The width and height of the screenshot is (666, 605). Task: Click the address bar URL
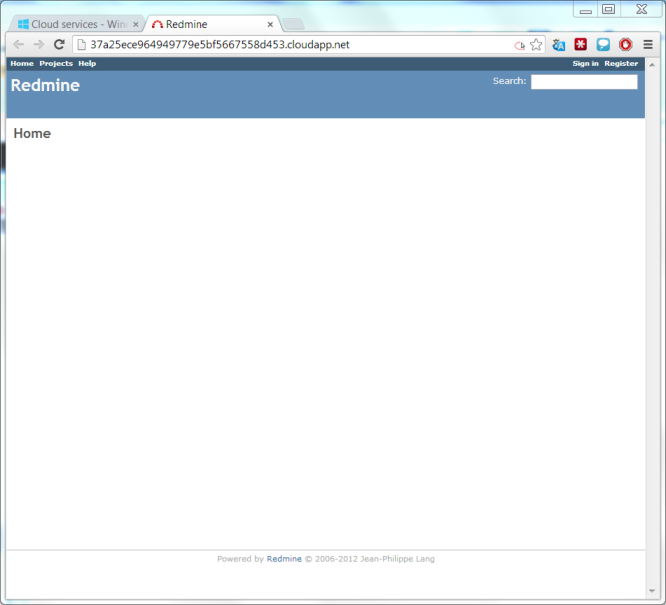click(x=220, y=45)
